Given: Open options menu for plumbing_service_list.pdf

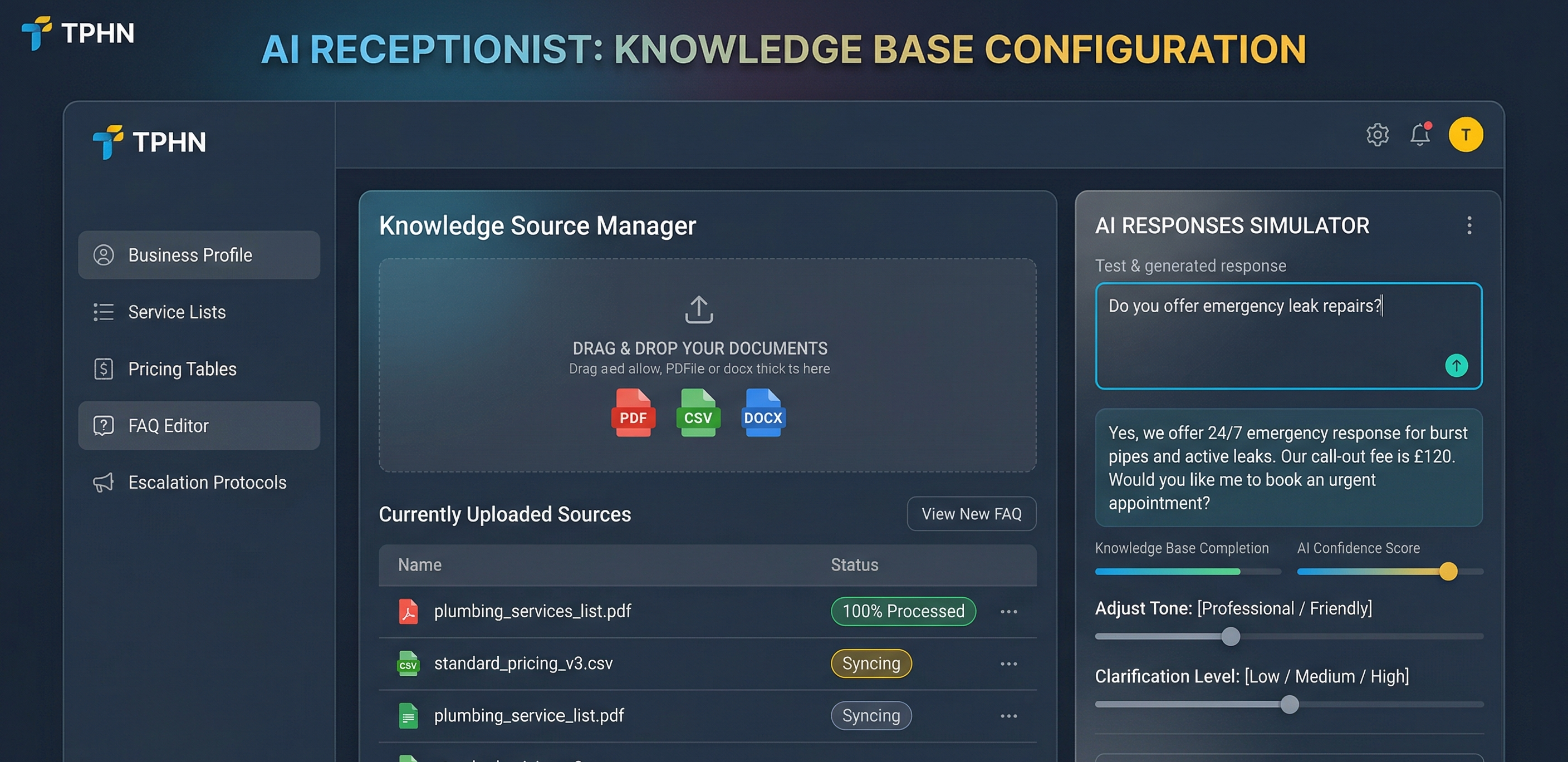Looking at the screenshot, I should click(x=1008, y=716).
